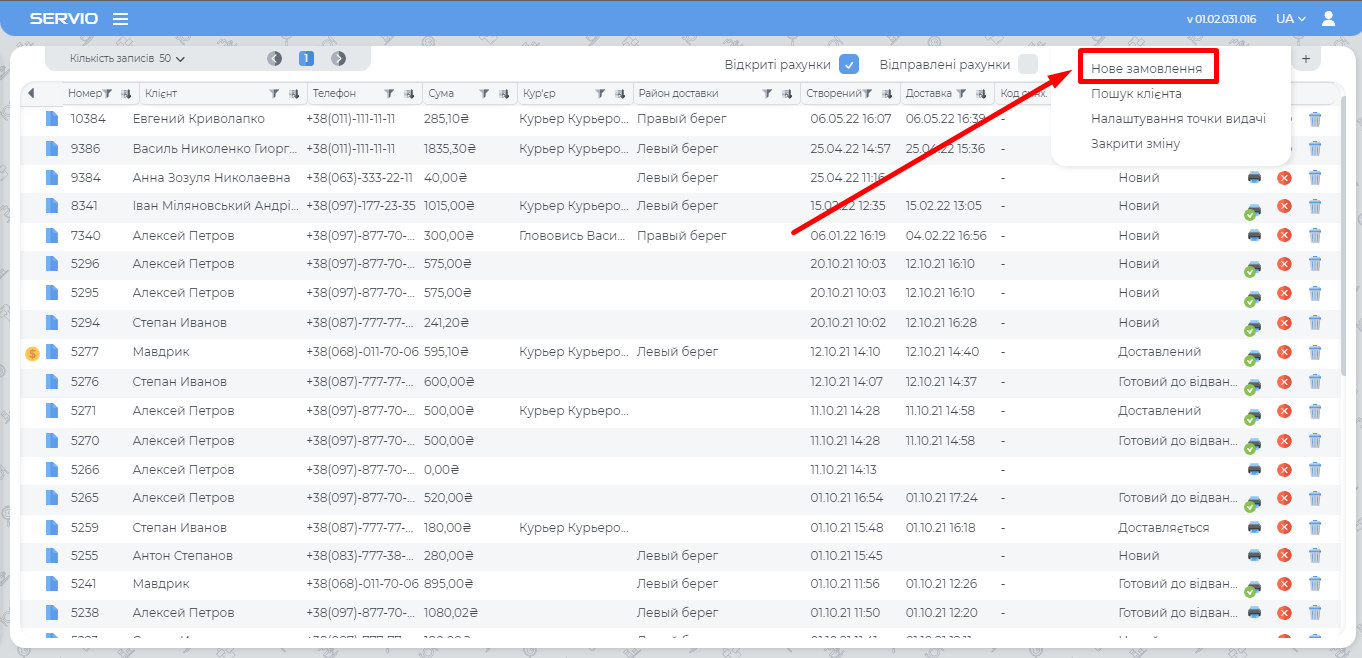This screenshot has height=658, width=1362.
Task: Uncheck the Відкриті рахунки checkbox
Action: click(x=849, y=65)
